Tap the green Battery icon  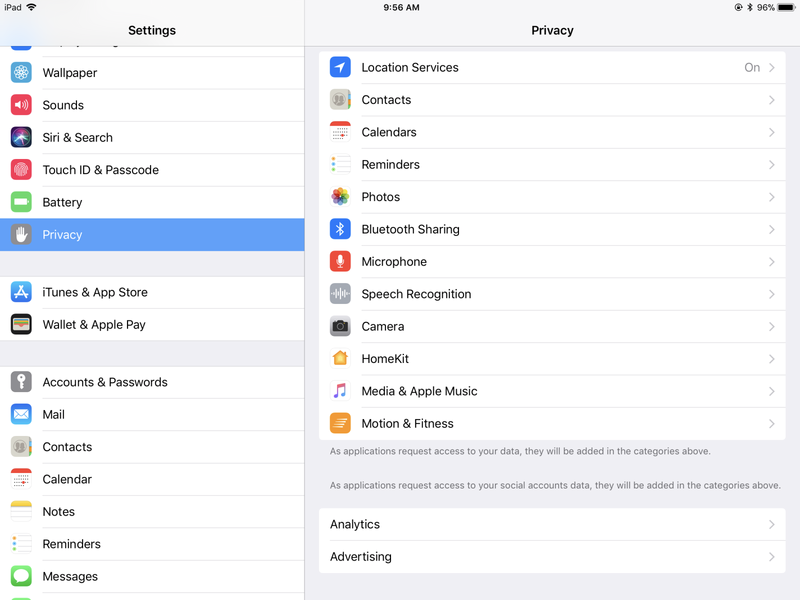[x=21, y=202]
